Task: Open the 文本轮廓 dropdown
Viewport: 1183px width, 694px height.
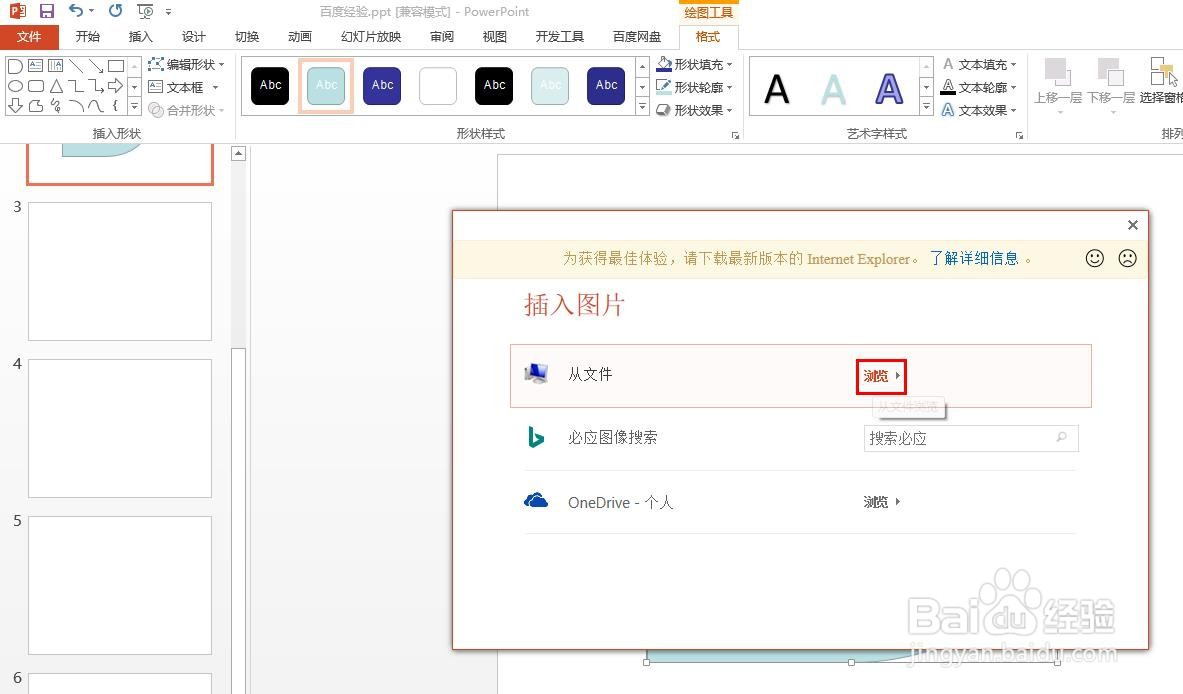Action: [979, 88]
